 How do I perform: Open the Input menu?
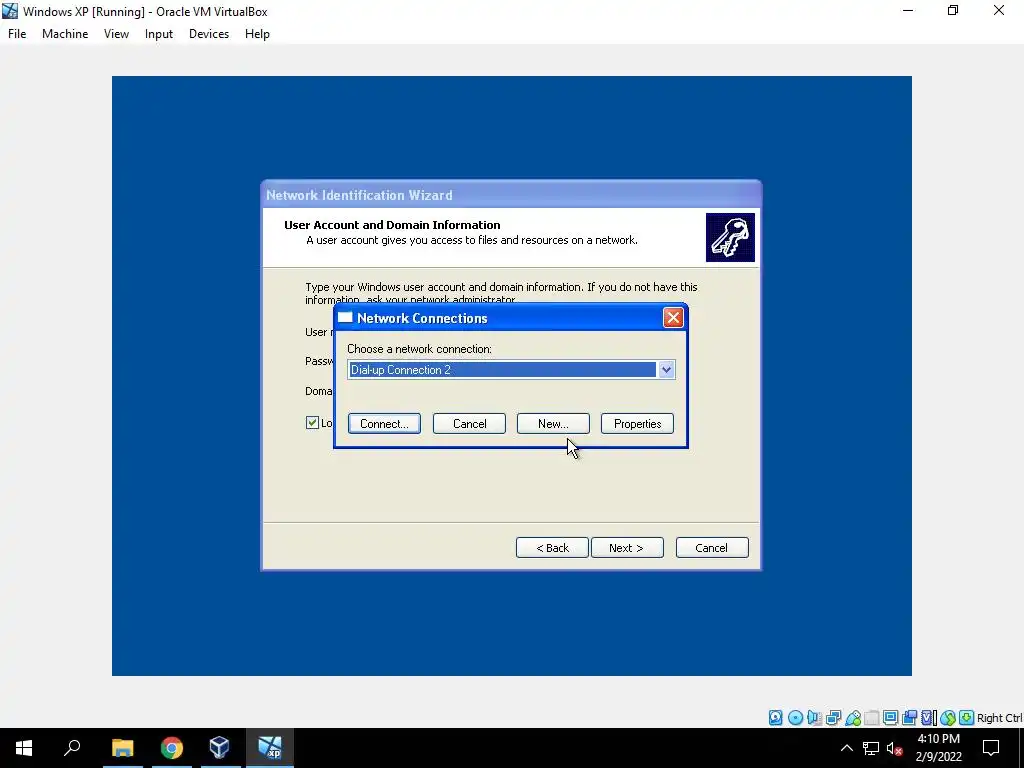(159, 34)
